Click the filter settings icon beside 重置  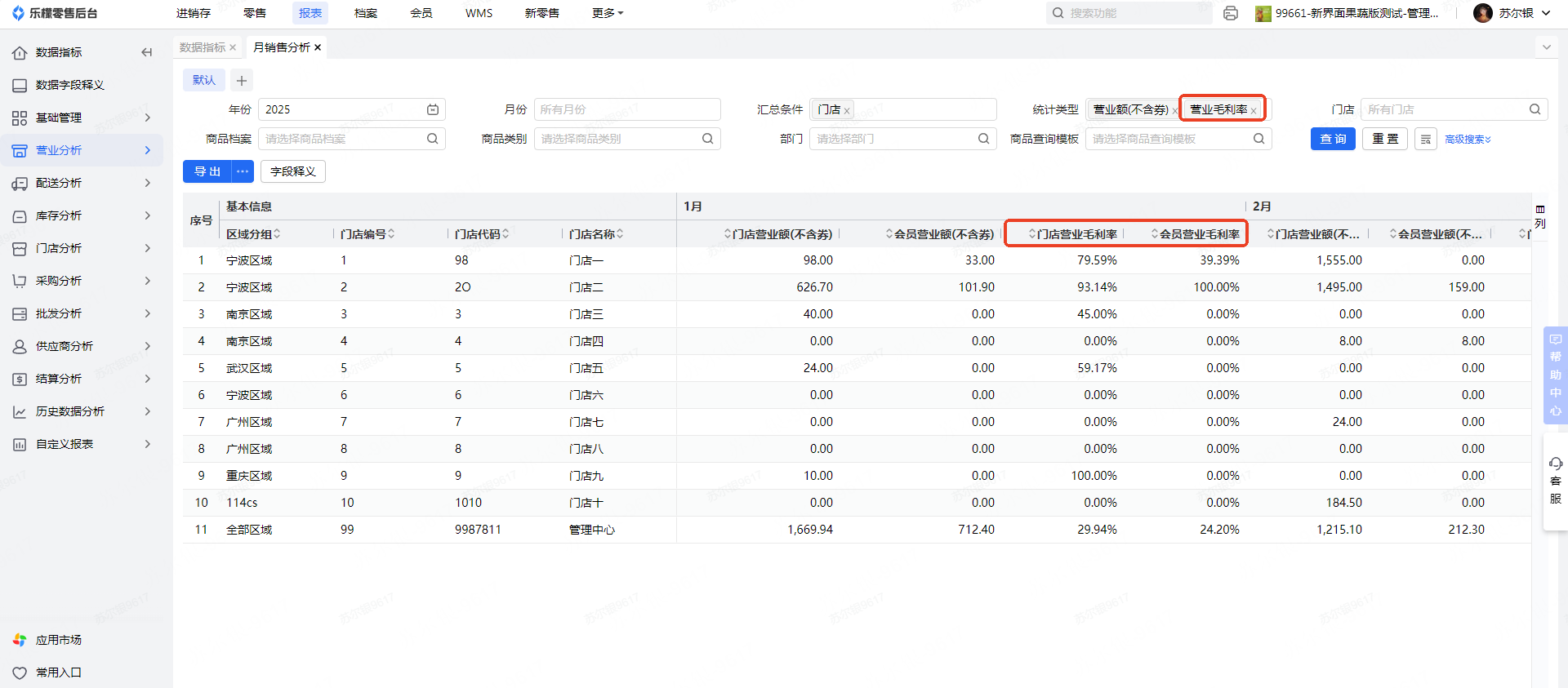1426,140
